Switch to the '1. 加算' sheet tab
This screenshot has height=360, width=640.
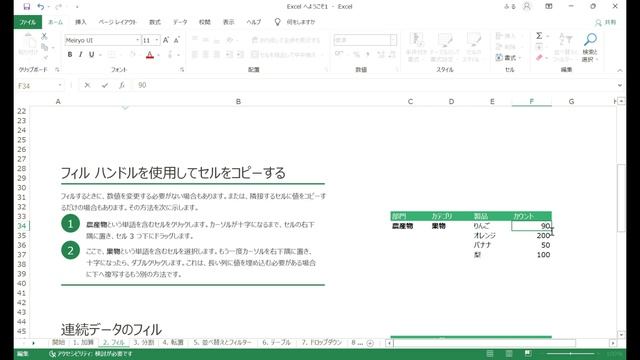pyautogui.click(x=83, y=342)
